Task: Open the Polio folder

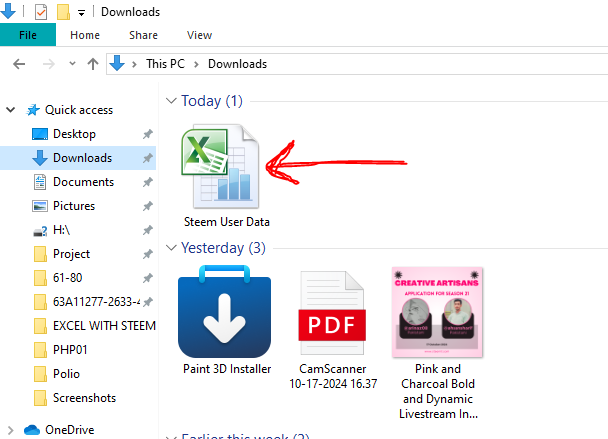Action: pos(66,374)
